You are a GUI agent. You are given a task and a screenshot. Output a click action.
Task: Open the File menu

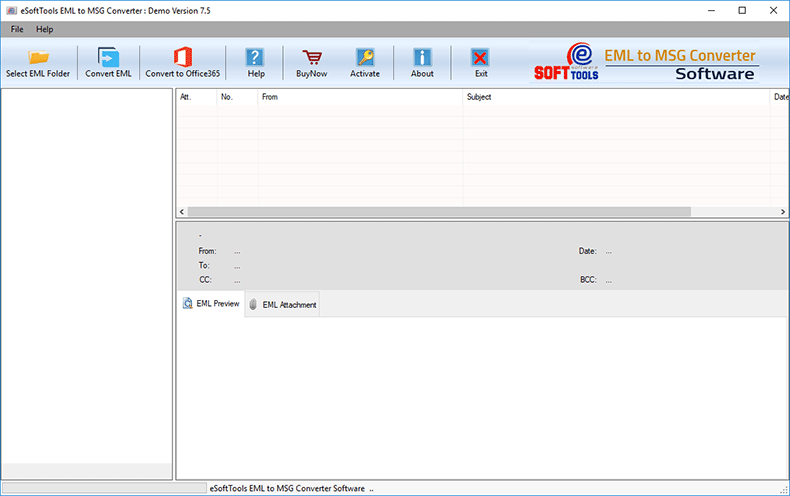(17, 29)
